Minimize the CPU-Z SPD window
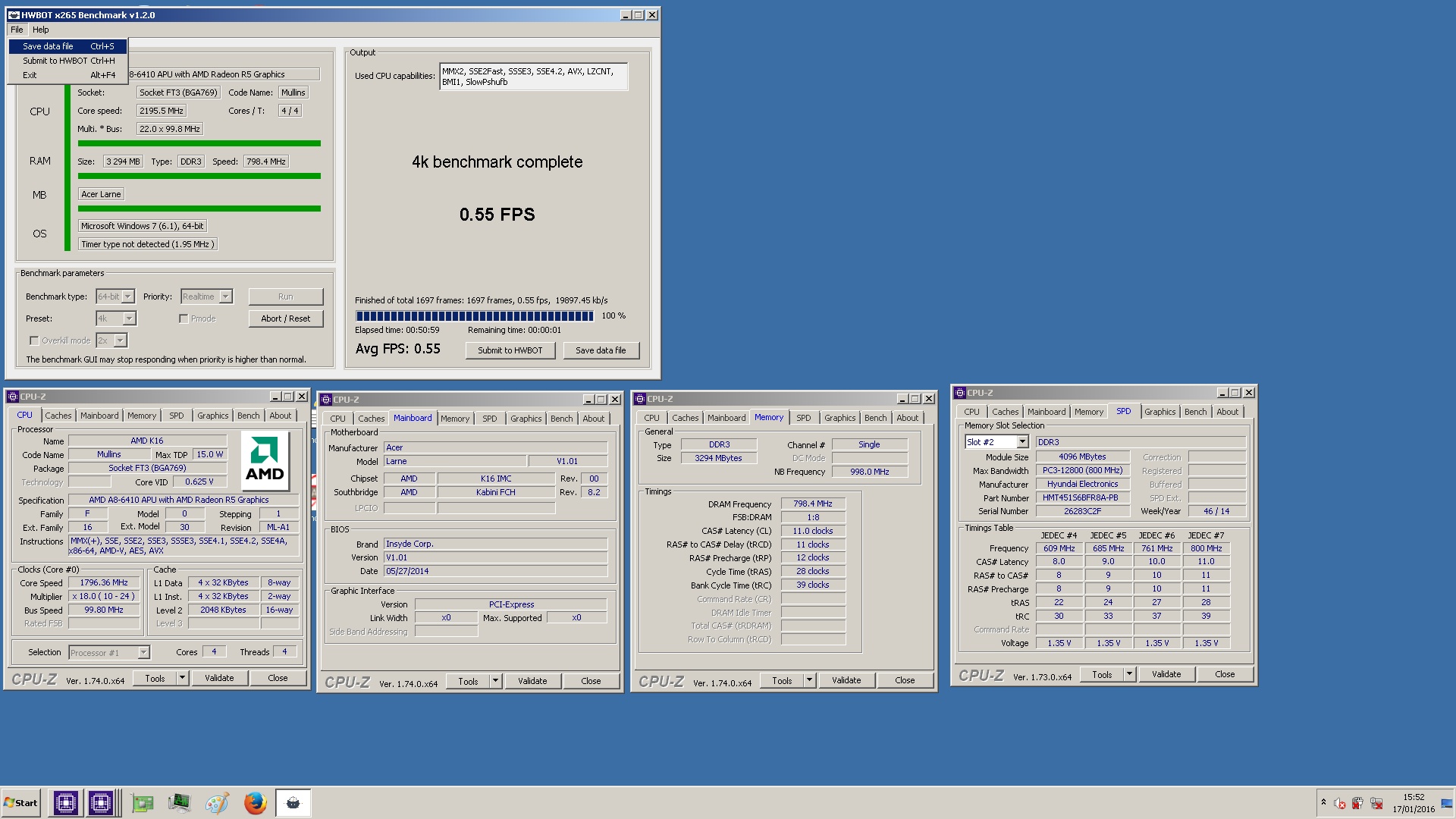Image resolution: width=1456 pixels, height=819 pixels. 1222,393
